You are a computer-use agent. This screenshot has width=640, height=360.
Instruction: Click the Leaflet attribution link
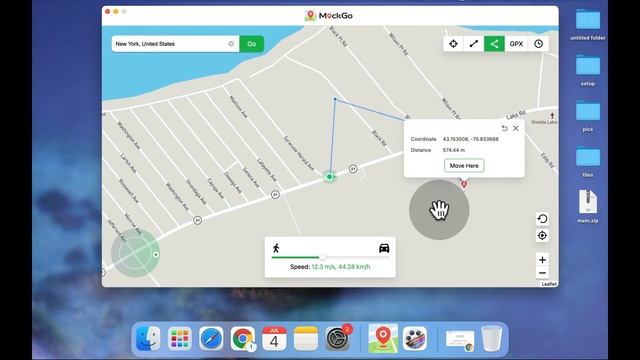pyautogui.click(x=549, y=284)
